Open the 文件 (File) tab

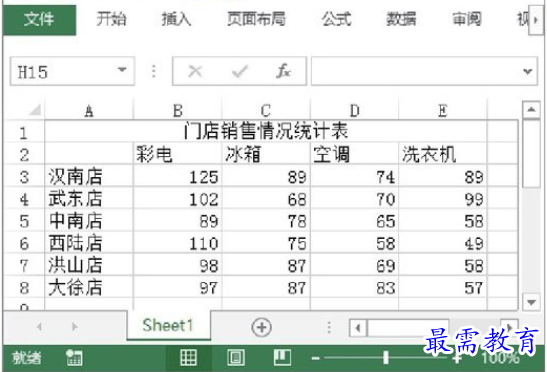click(x=39, y=20)
